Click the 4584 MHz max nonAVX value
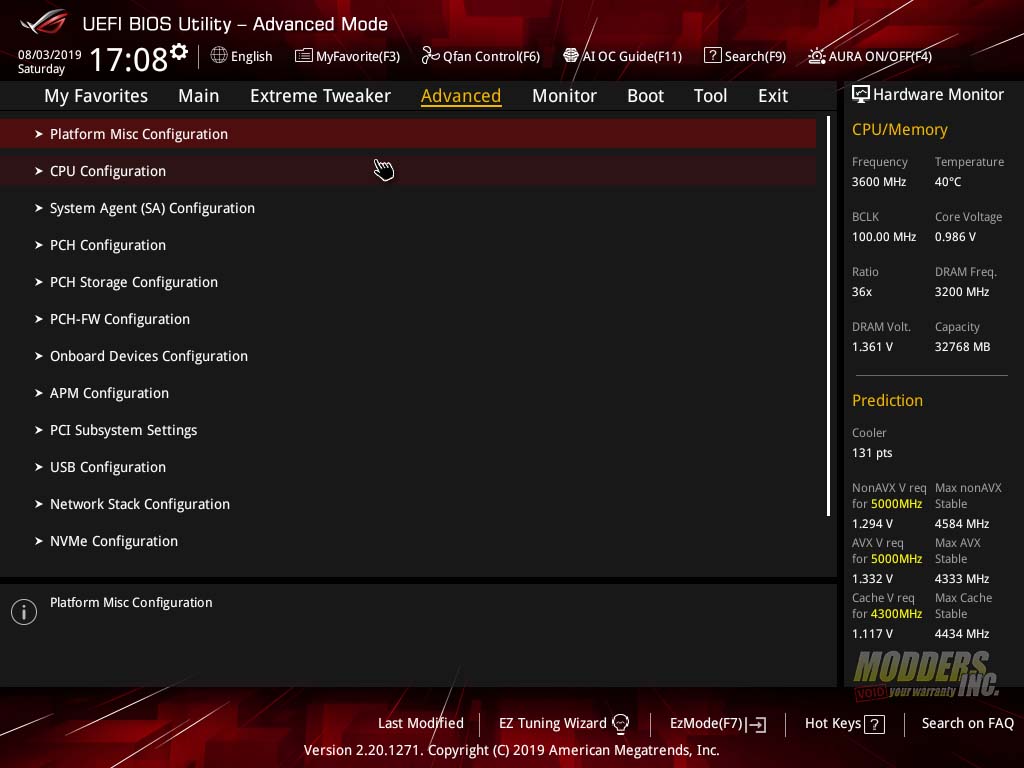The image size is (1024, 768). [x=961, y=524]
